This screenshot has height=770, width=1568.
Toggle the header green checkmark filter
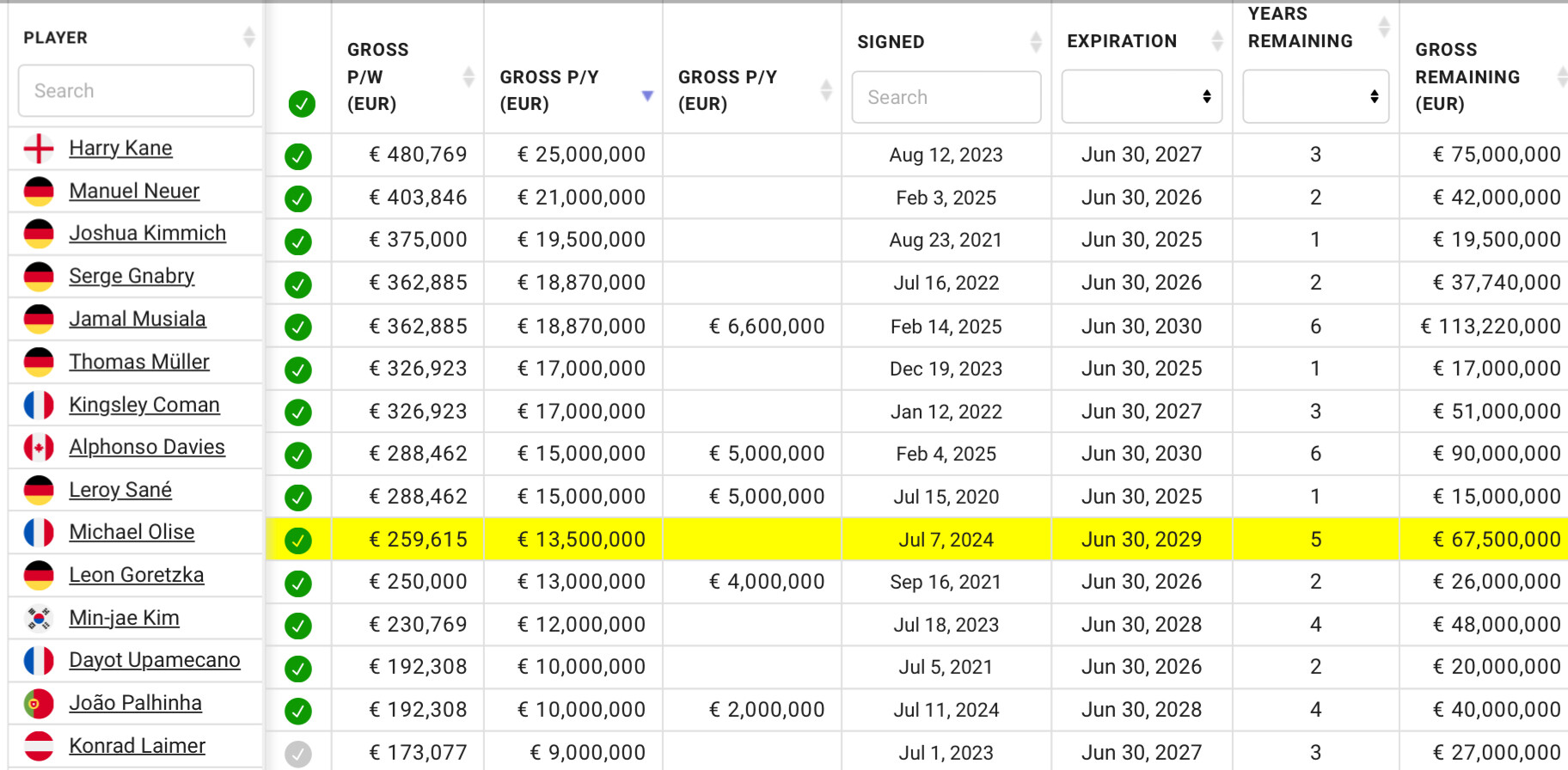(302, 104)
